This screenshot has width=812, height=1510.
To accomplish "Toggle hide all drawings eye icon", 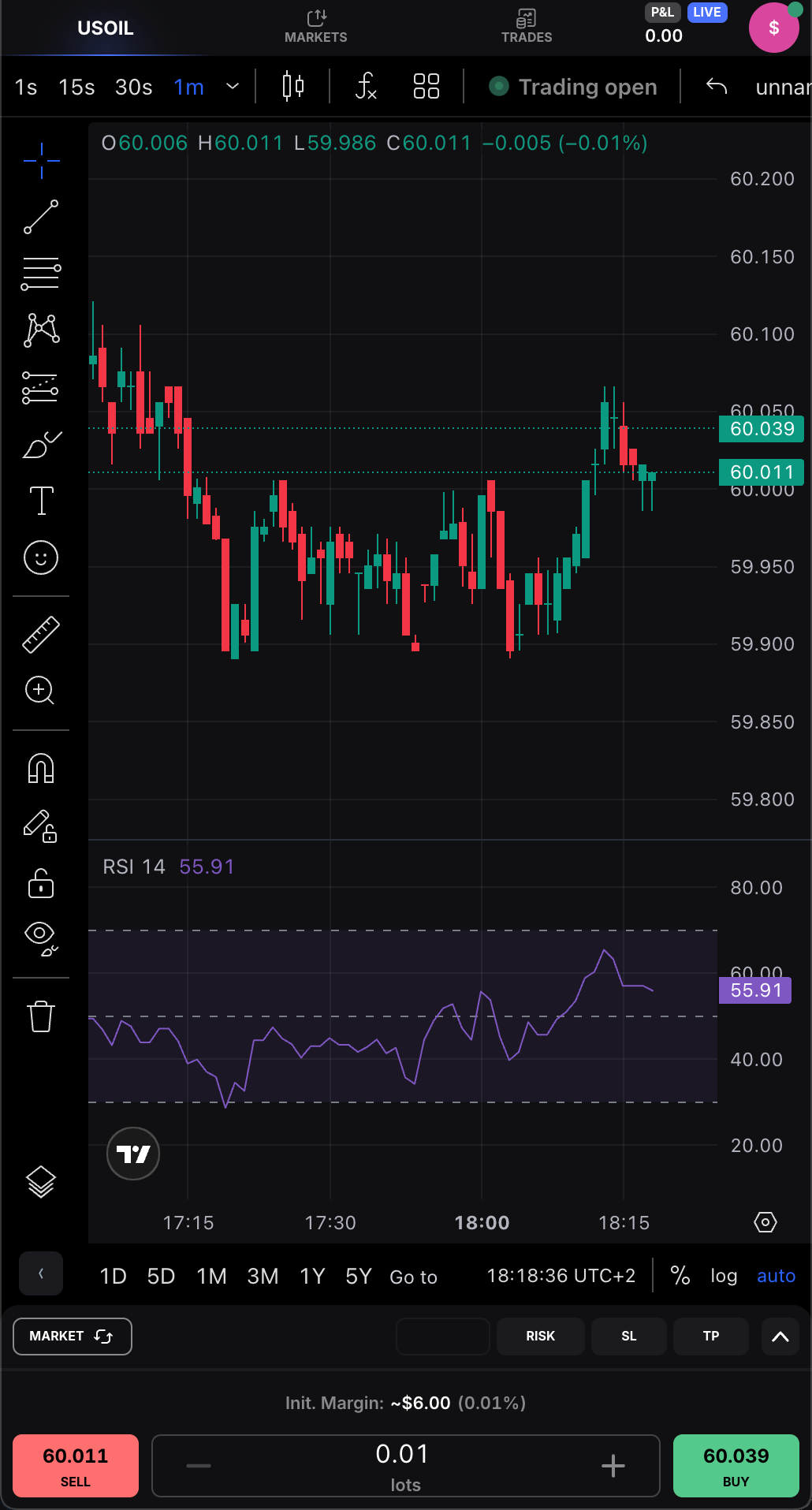I will pyautogui.click(x=41, y=936).
